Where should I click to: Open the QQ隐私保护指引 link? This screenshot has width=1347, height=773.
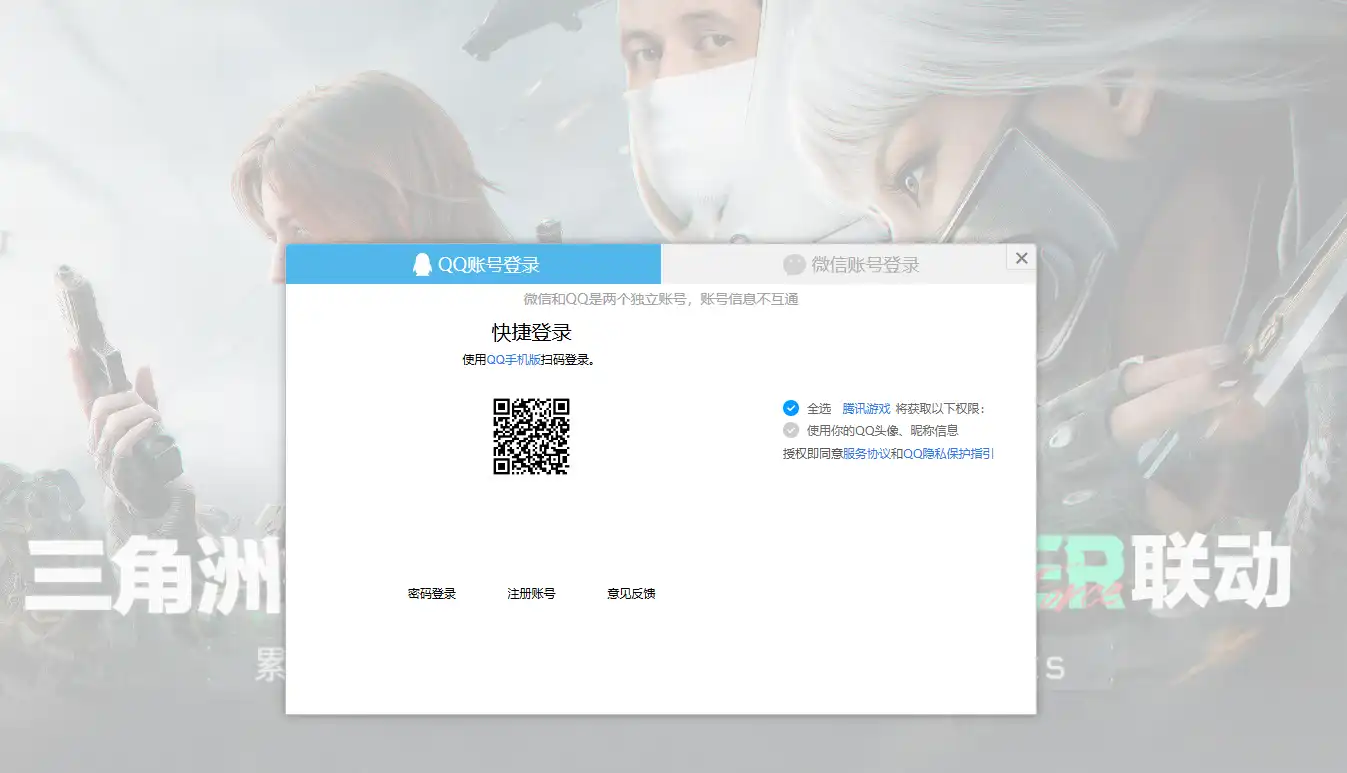point(948,453)
